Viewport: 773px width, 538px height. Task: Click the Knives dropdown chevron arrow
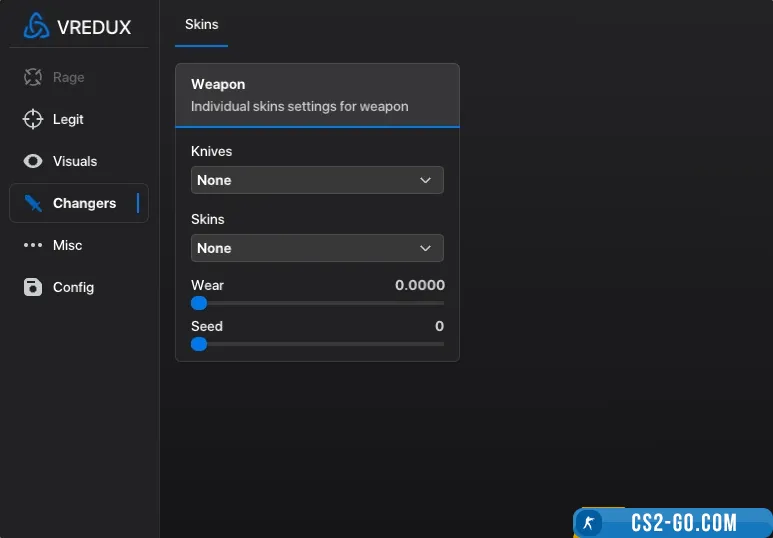tap(425, 180)
